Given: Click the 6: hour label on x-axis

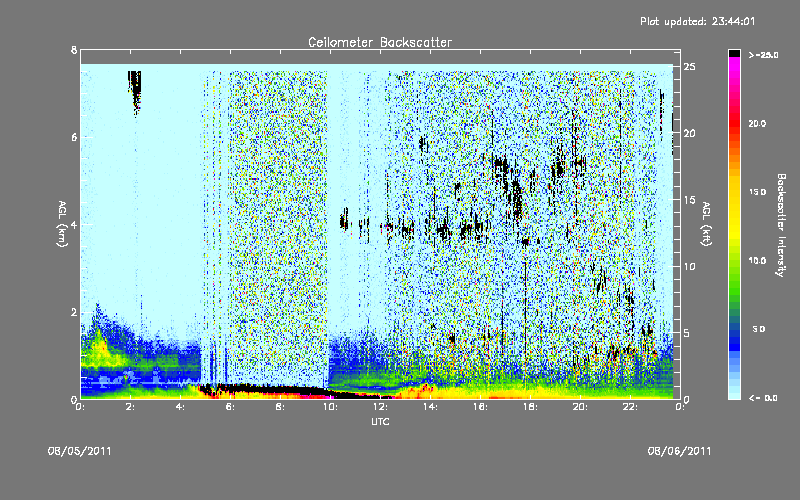Looking at the screenshot, I should 231,407.
